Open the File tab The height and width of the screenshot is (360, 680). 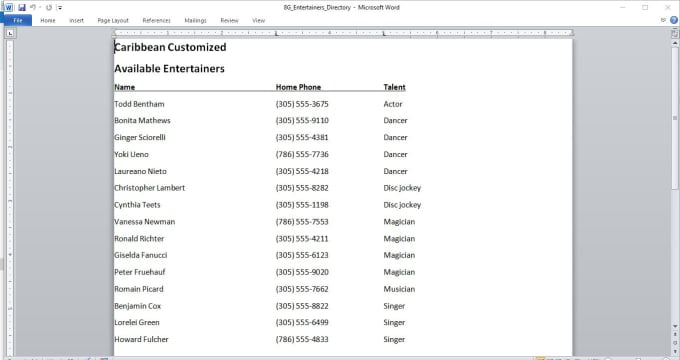point(18,20)
